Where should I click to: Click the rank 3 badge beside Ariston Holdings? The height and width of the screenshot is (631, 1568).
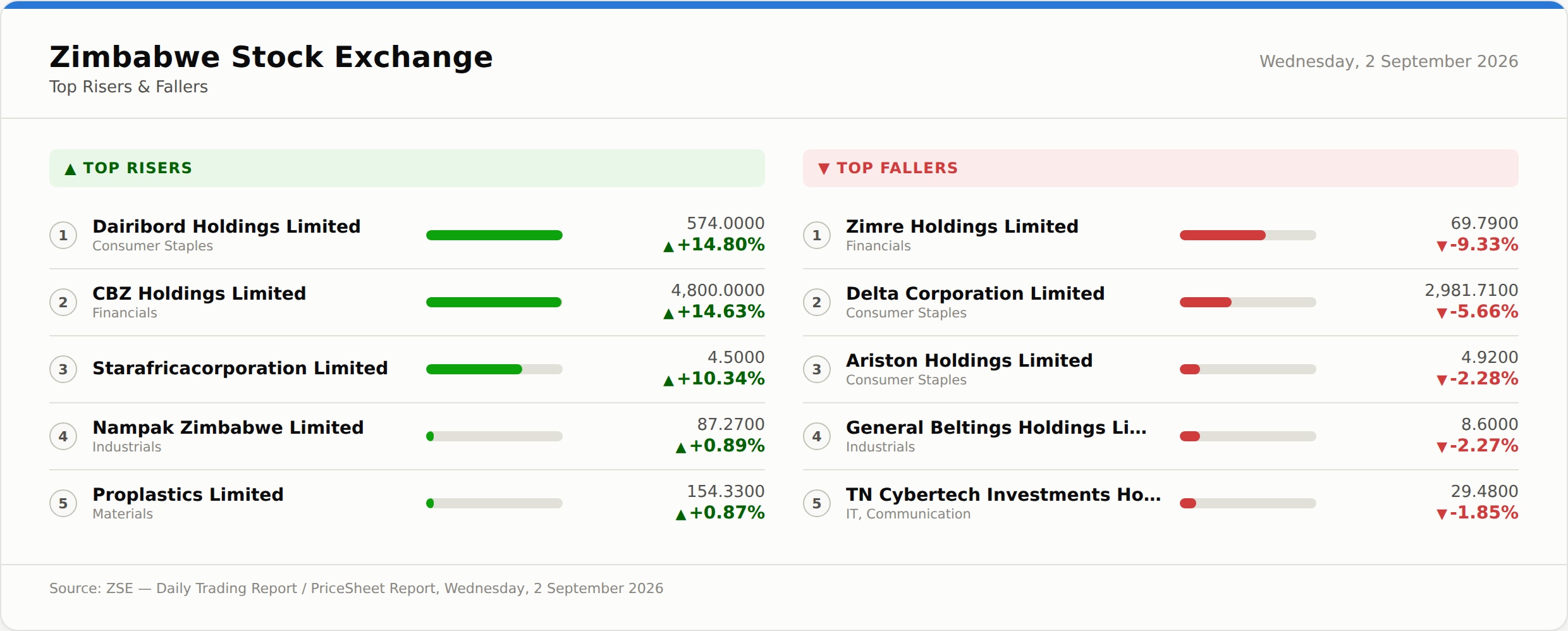click(x=817, y=369)
